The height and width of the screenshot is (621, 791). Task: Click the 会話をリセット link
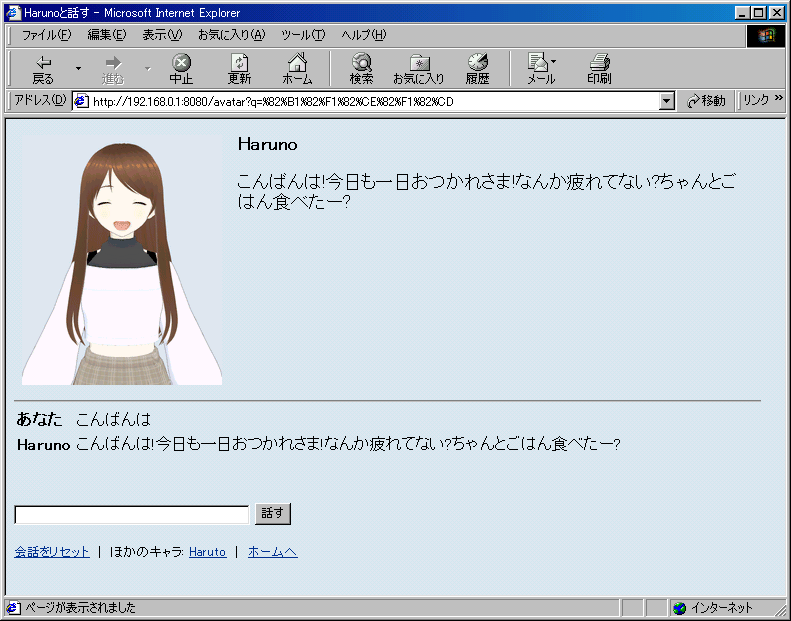tap(52, 552)
